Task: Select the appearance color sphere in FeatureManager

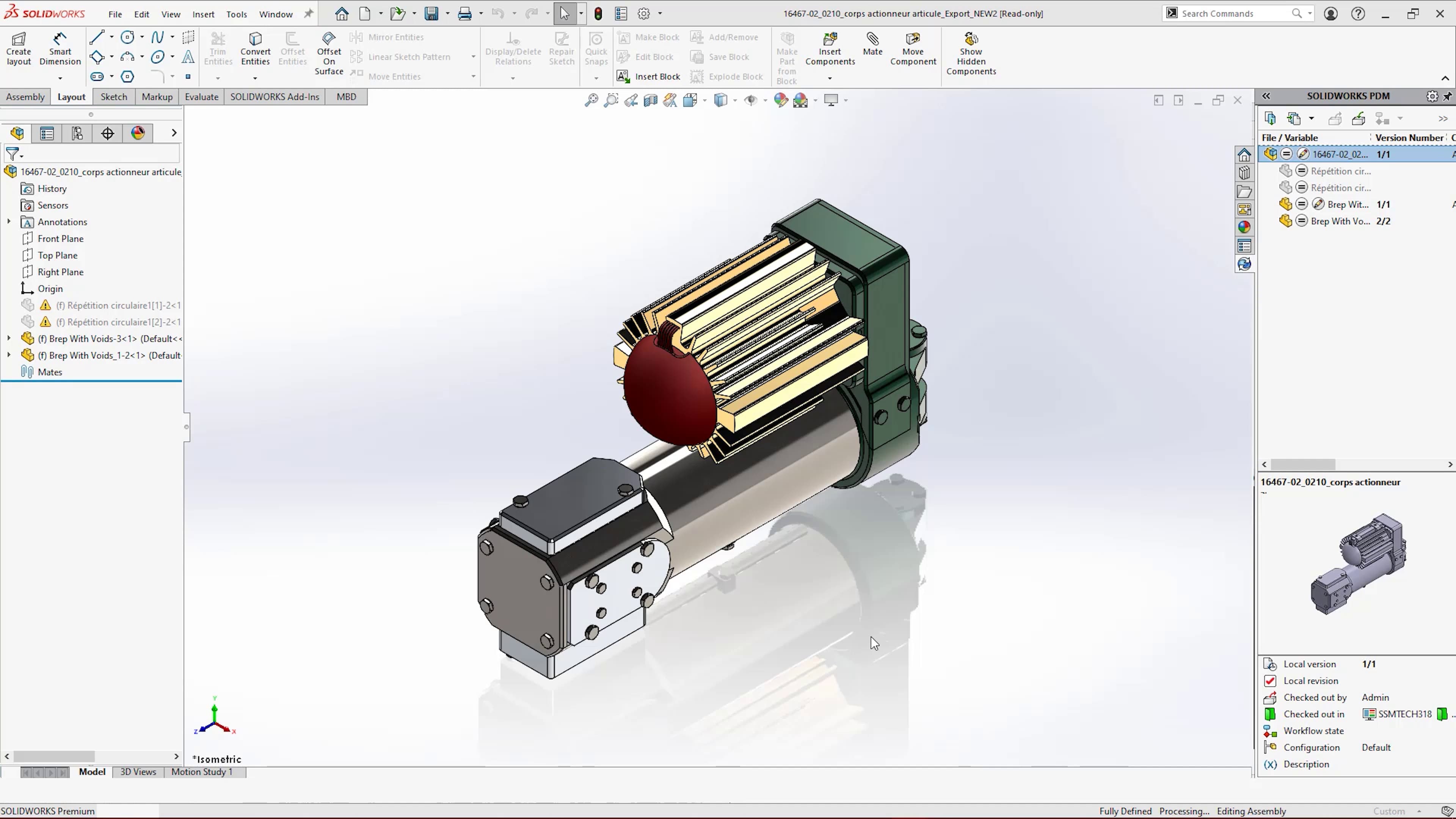Action: click(x=138, y=133)
